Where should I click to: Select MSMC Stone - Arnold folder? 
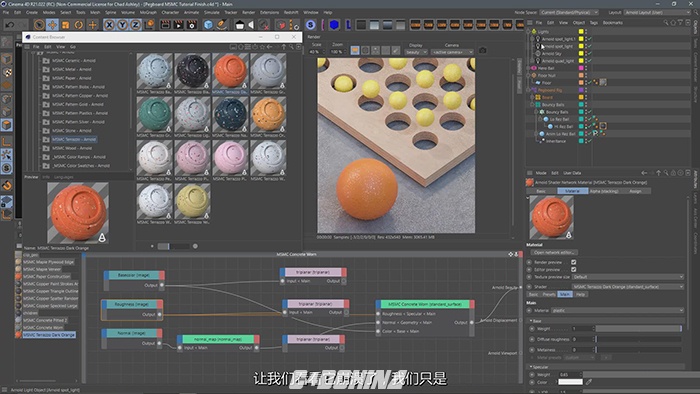pos(71,130)
